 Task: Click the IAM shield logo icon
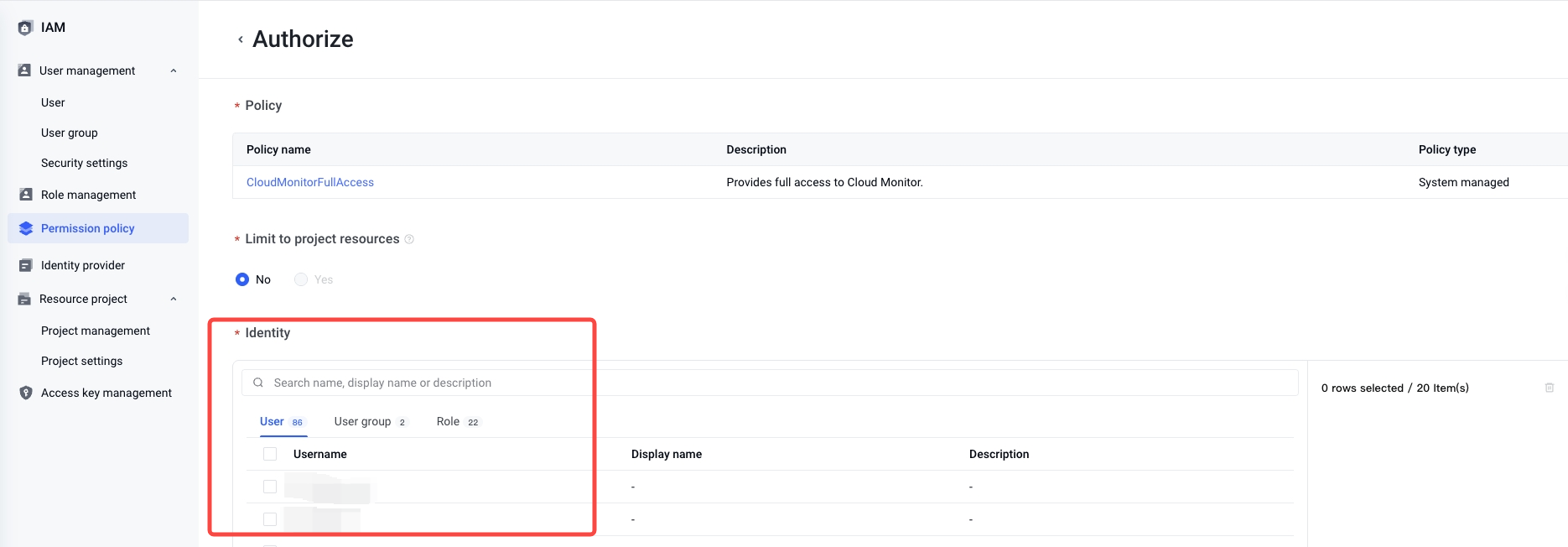point(25,28)
